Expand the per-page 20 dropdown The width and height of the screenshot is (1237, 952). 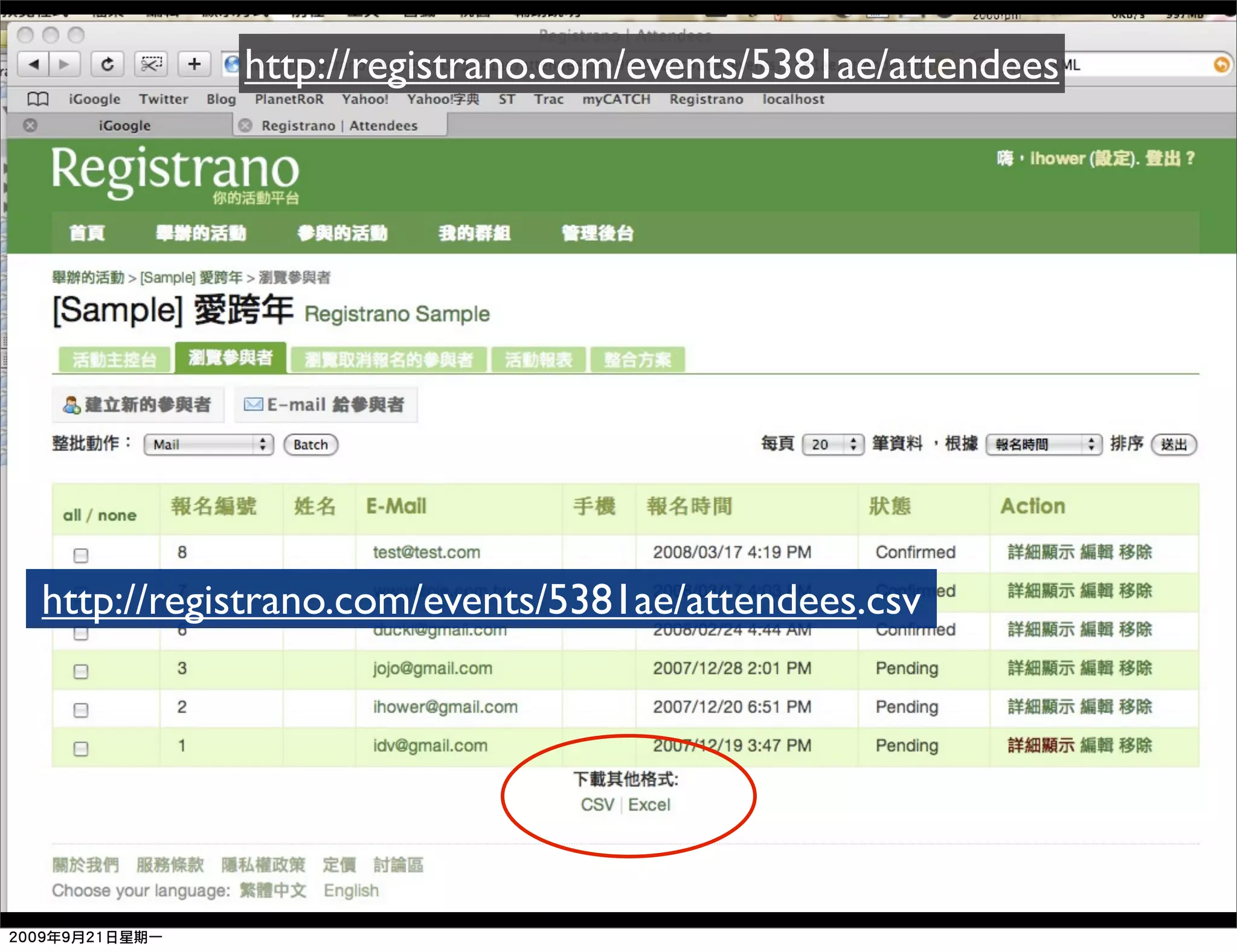832,445
